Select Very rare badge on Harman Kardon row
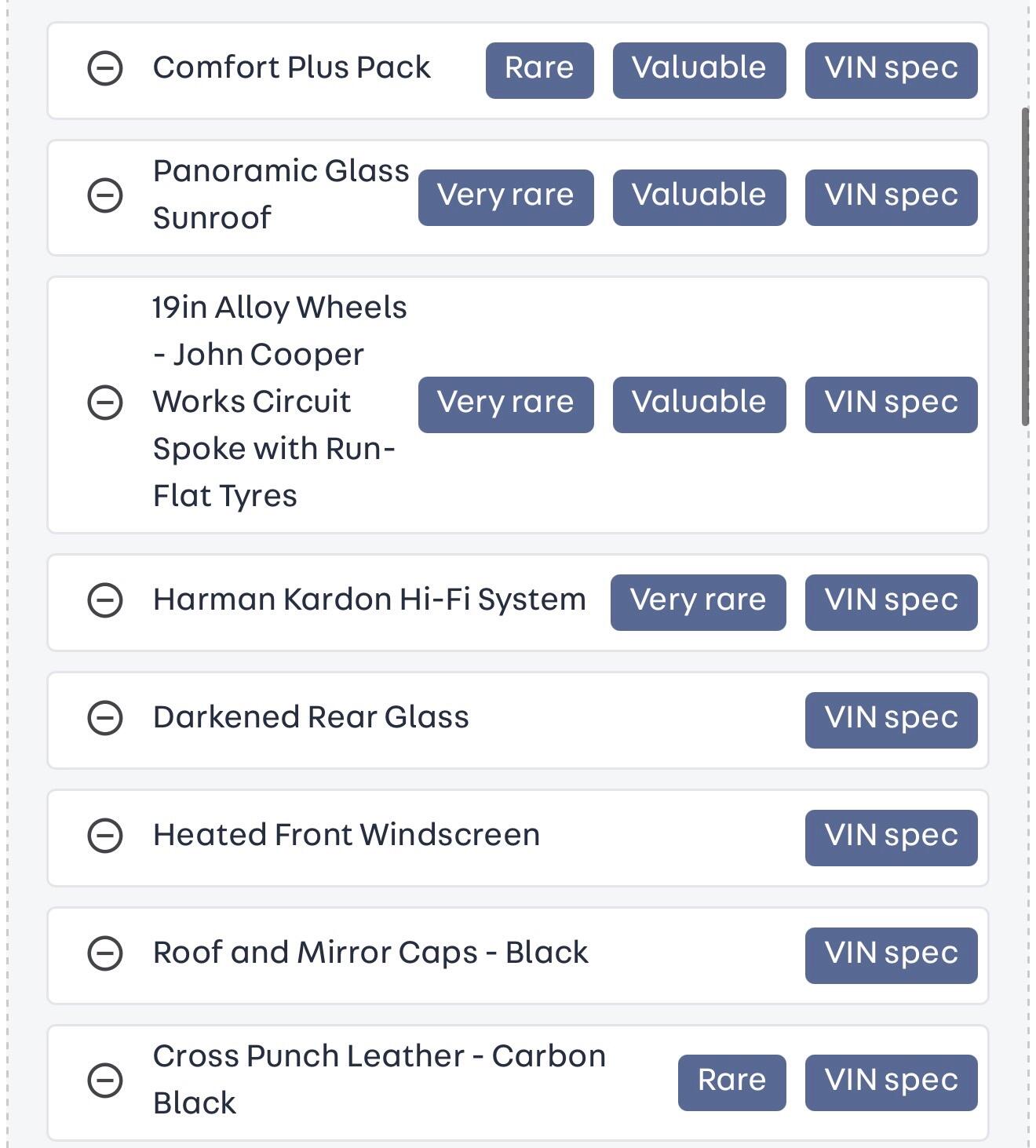The height and width of the screenshot is (1148, 1036). (698, 601)
